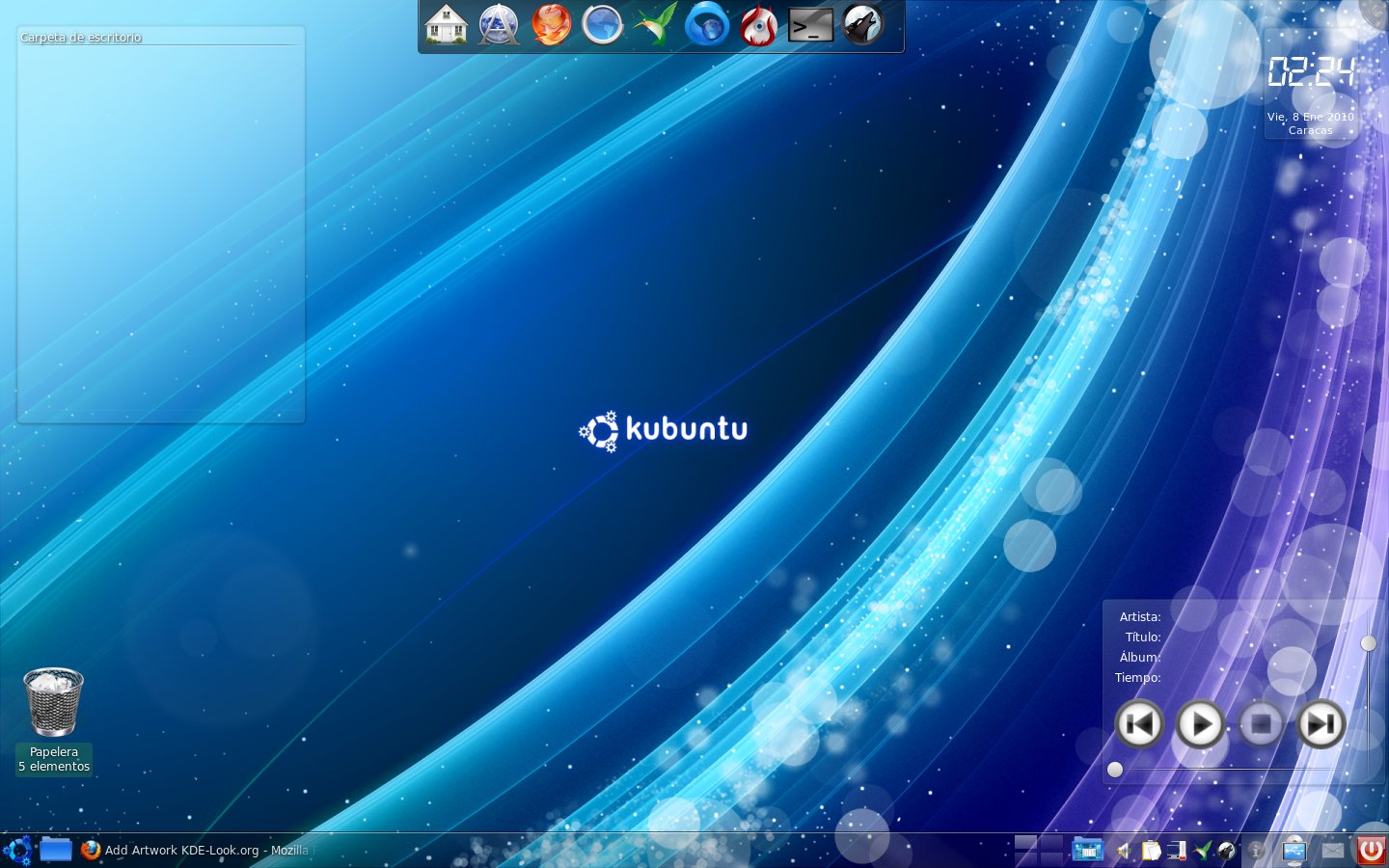Stop playback in media player widget
This screenshot has width=1389, height=868.
[x=1261, y=723]
